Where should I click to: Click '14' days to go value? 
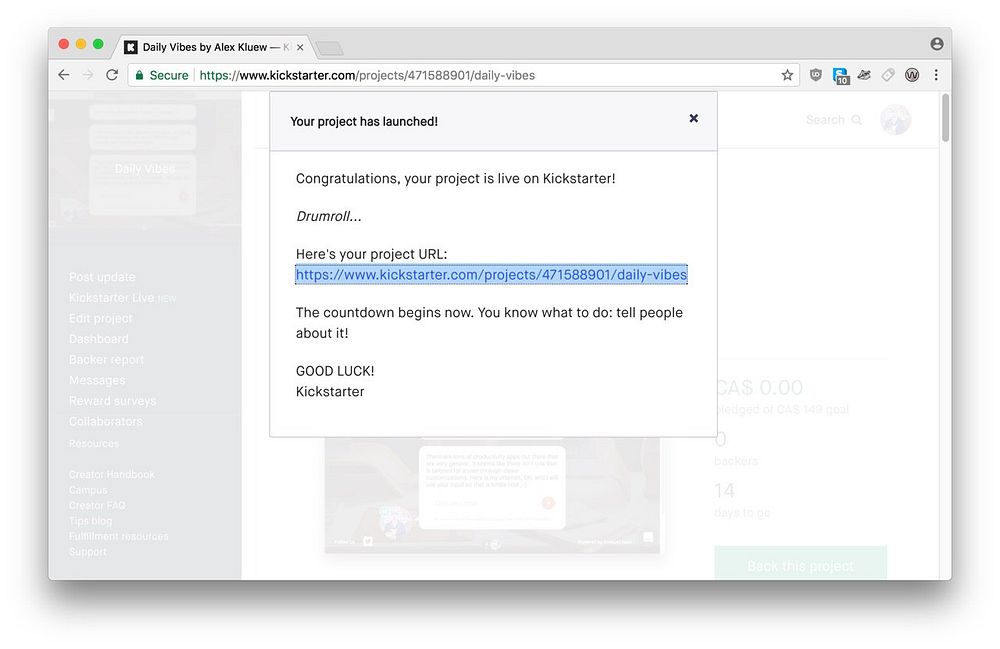[724, 491]
